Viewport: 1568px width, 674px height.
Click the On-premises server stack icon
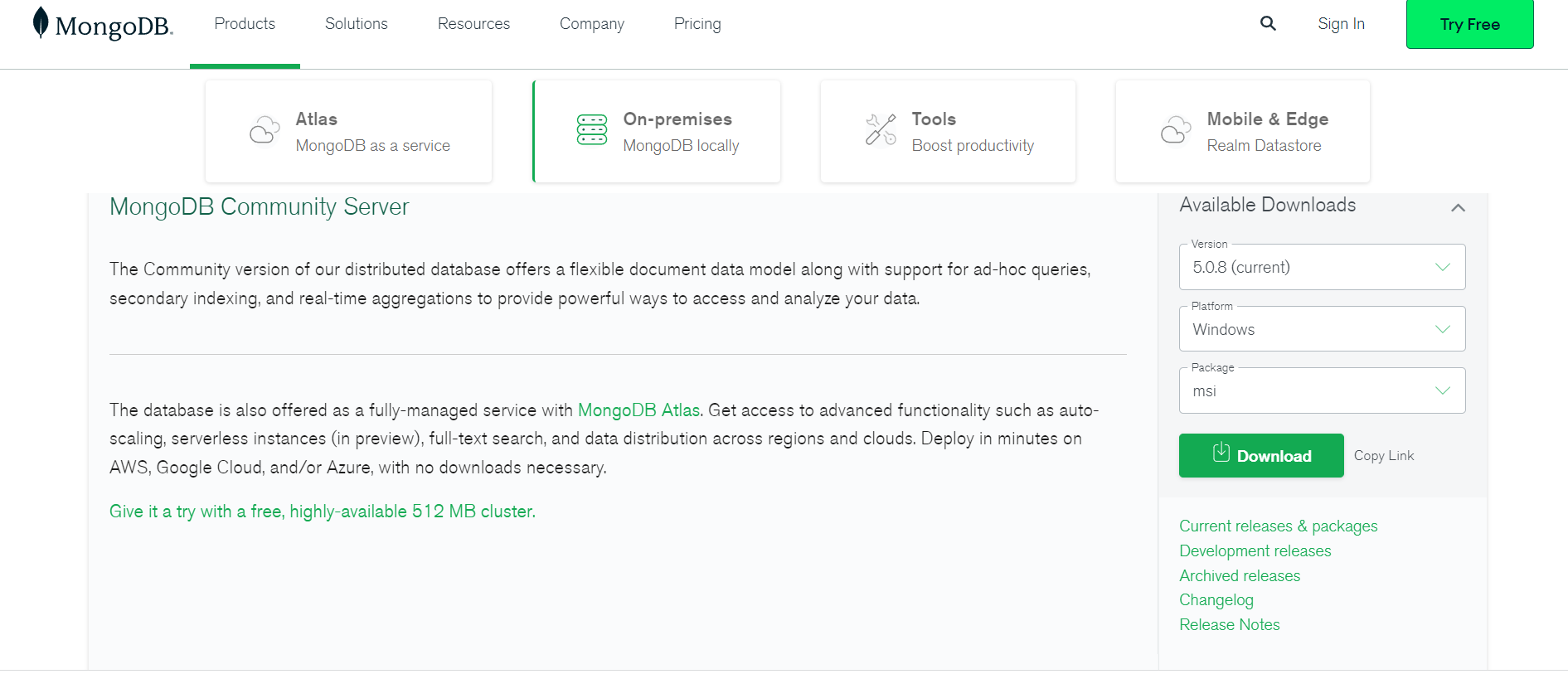(592, 130)
